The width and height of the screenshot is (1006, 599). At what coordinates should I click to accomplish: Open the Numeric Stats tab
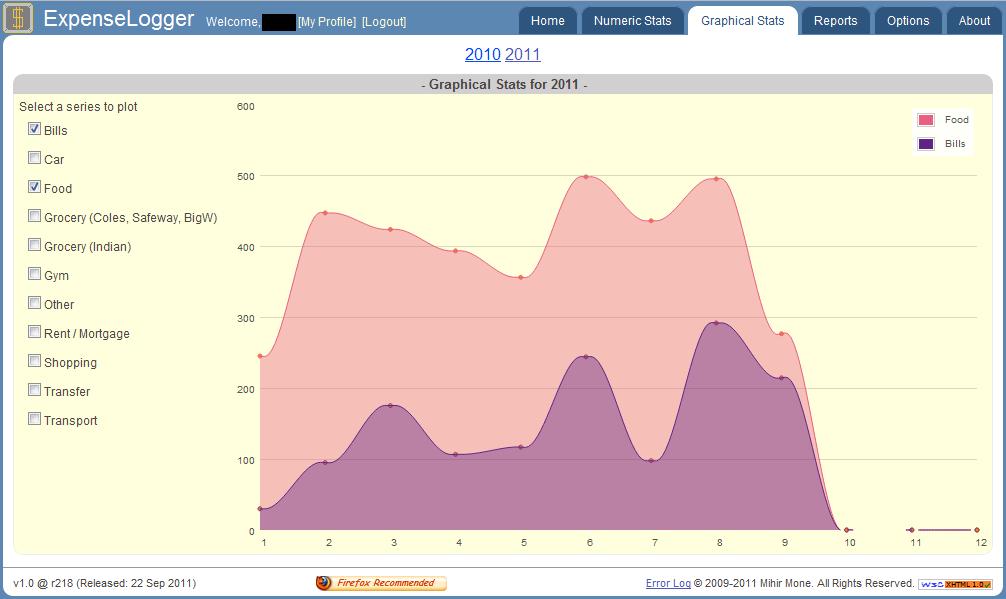(x=633, y=21)
